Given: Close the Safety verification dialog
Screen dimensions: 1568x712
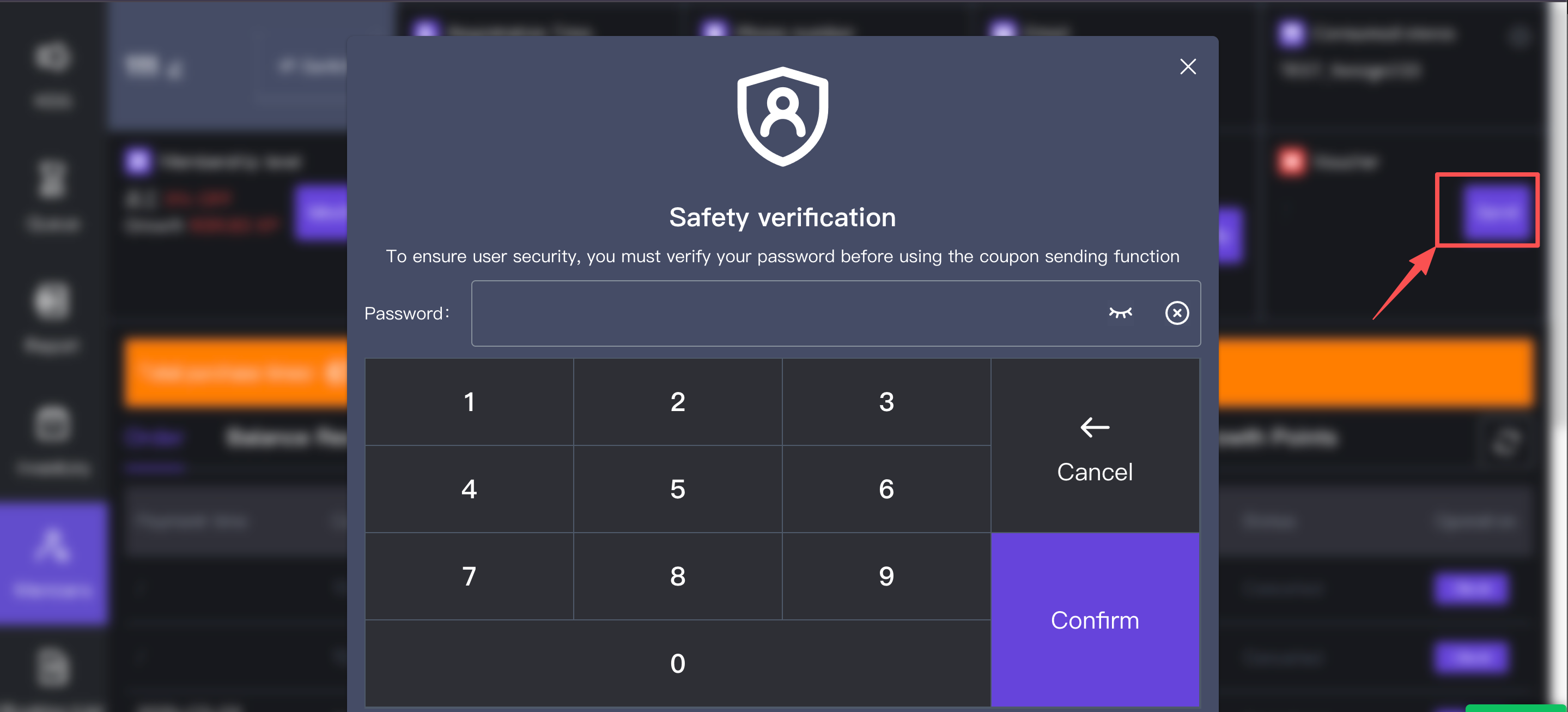Looking at the screenshot, I should pyautogui.click(x=1188, y=67).
